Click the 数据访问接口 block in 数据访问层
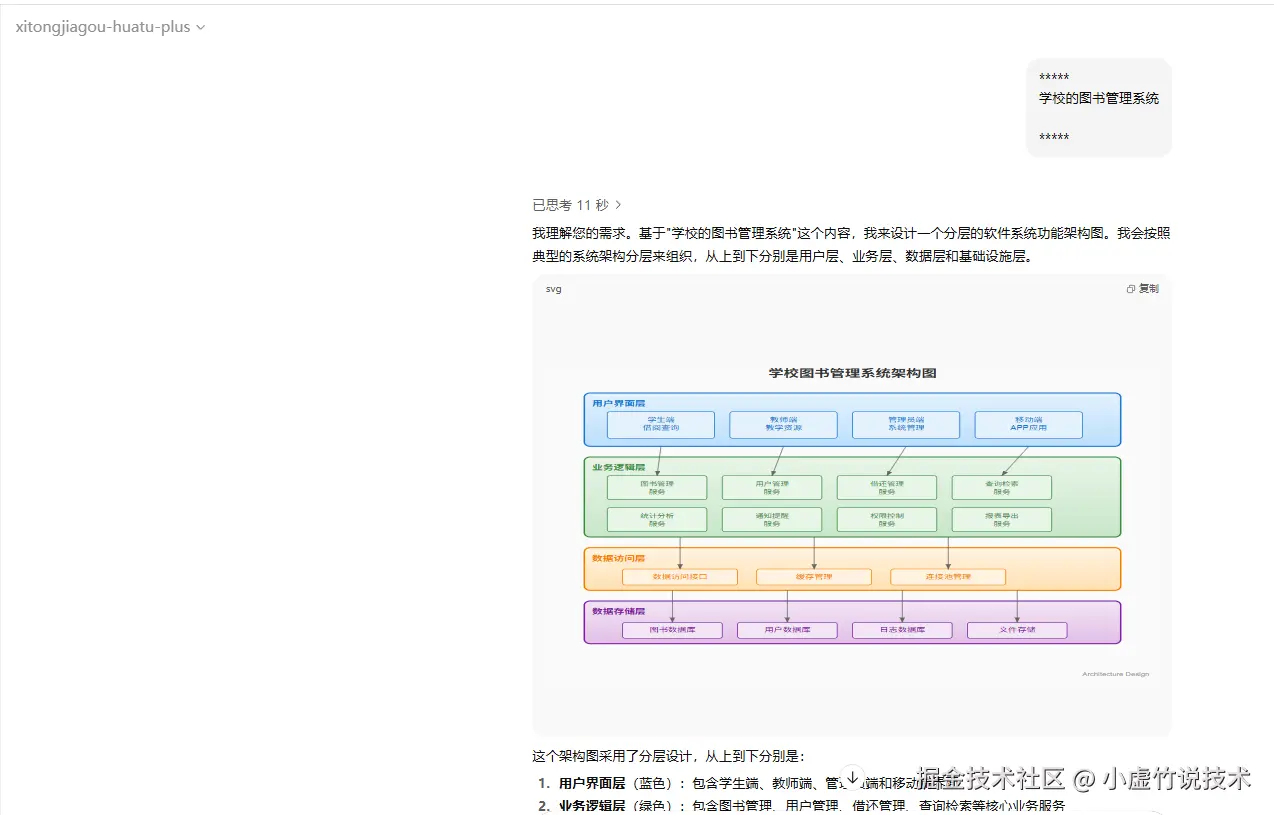 [x=679, y=577]
